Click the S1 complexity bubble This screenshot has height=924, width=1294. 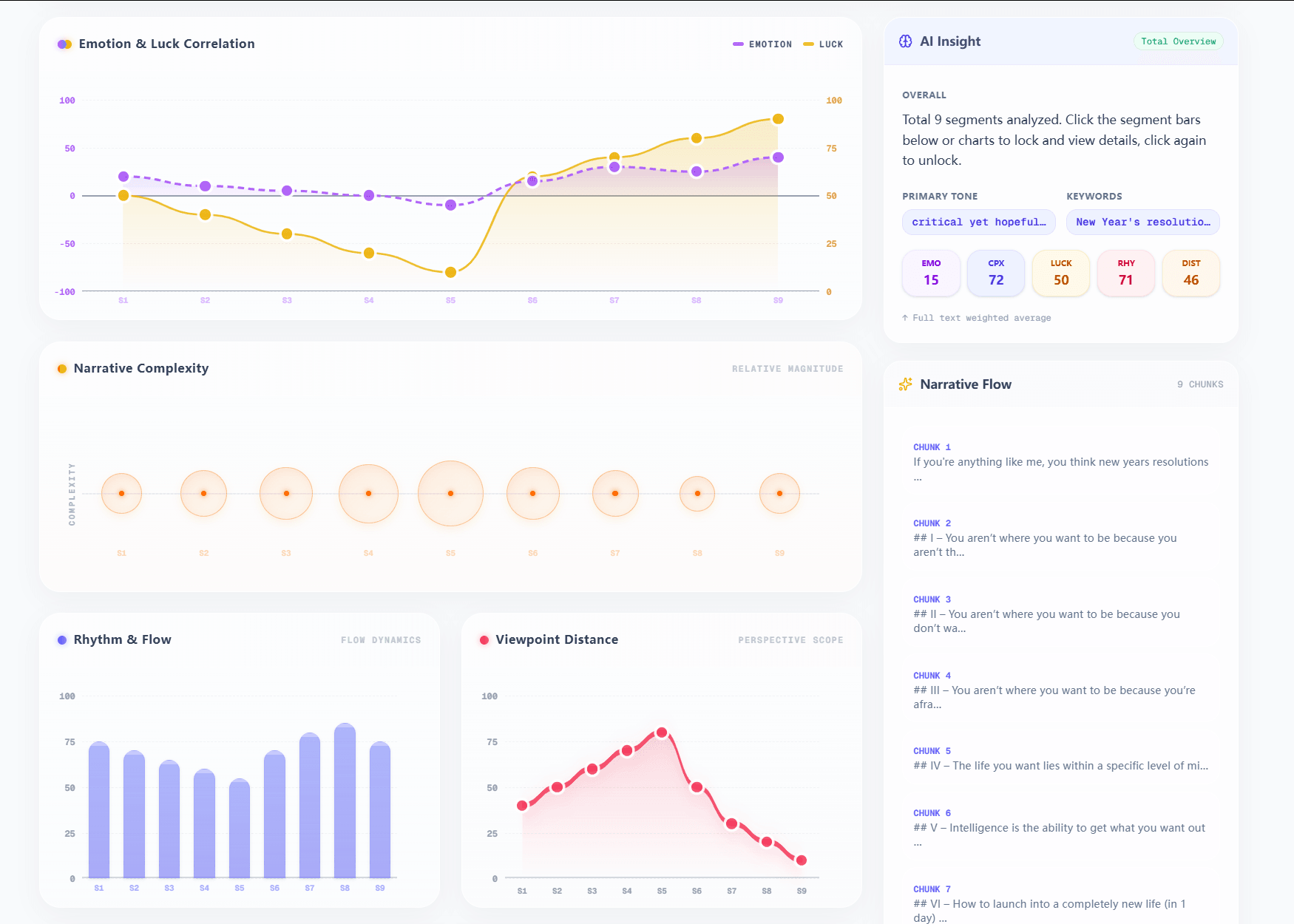pyautogui.click(x=121, y=493)
